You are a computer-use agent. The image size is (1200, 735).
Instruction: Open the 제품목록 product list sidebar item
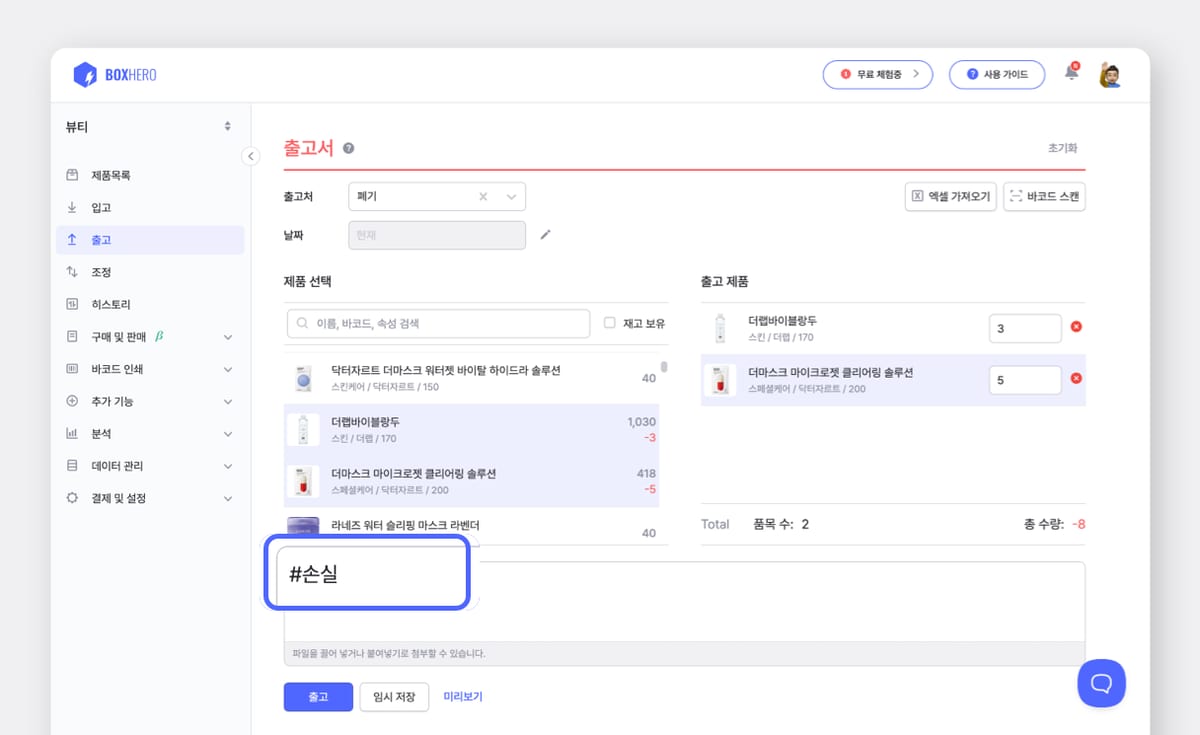110,174
